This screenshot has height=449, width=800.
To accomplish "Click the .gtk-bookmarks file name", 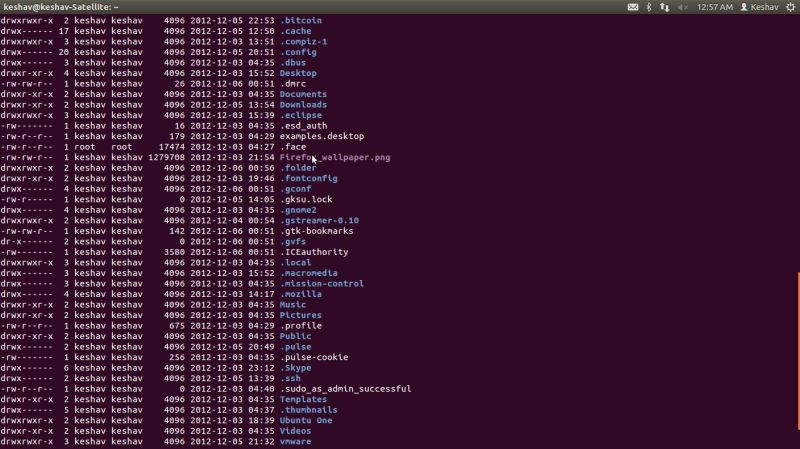I will (x=316, y=231).
